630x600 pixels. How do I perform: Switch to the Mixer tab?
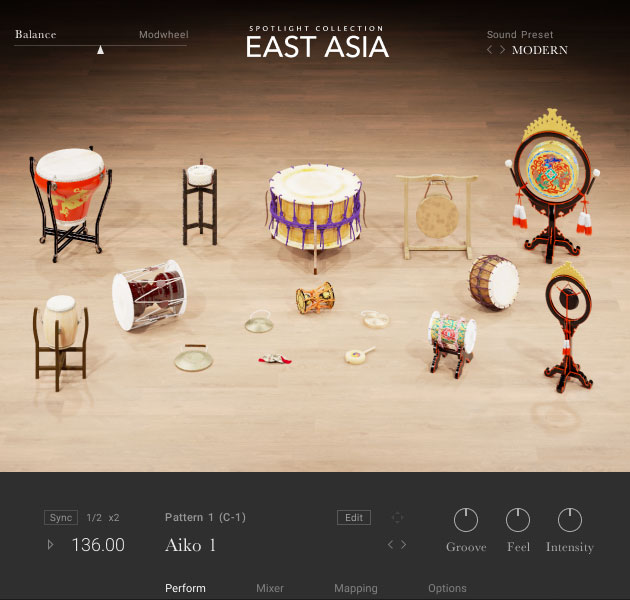[x=270, y=588]
